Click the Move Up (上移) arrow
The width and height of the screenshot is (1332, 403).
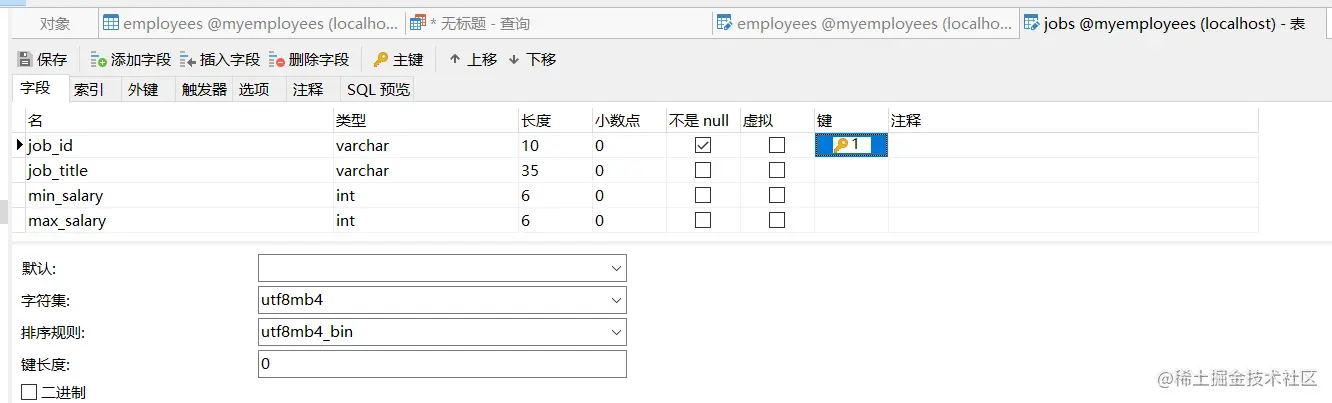pyautogui.click(x=455, y=60)
